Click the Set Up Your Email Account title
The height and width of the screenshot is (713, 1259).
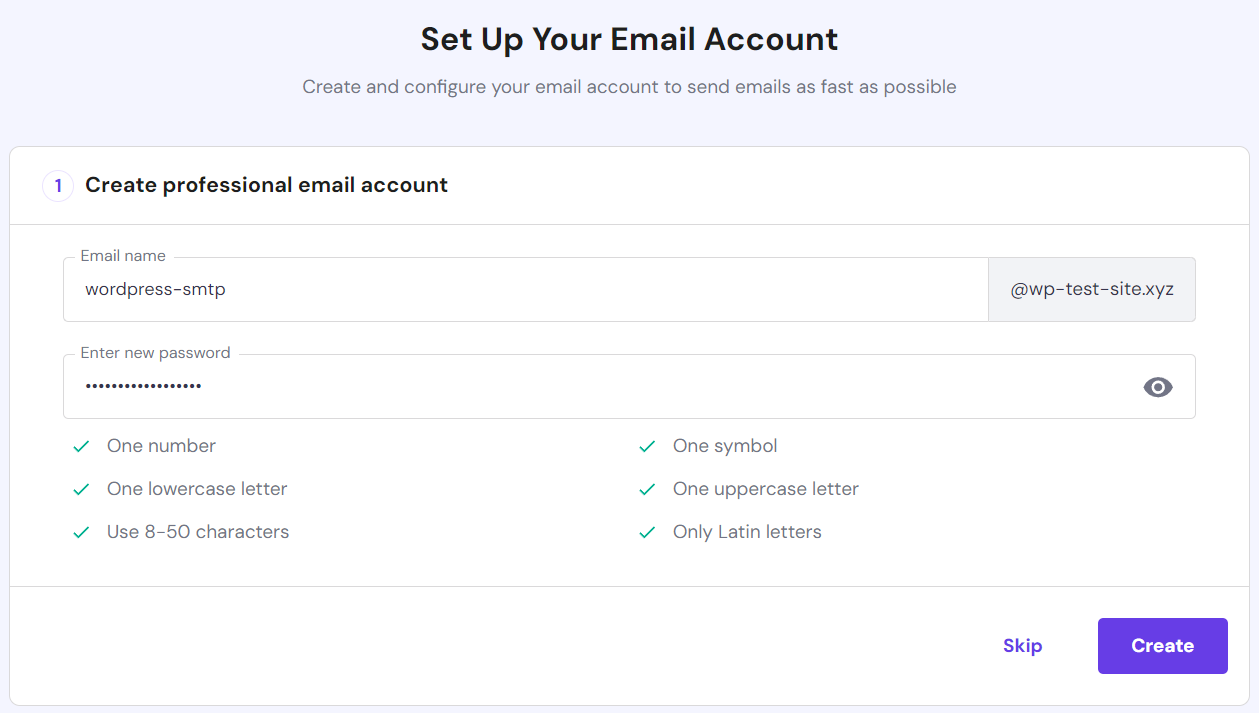[629, 39]
